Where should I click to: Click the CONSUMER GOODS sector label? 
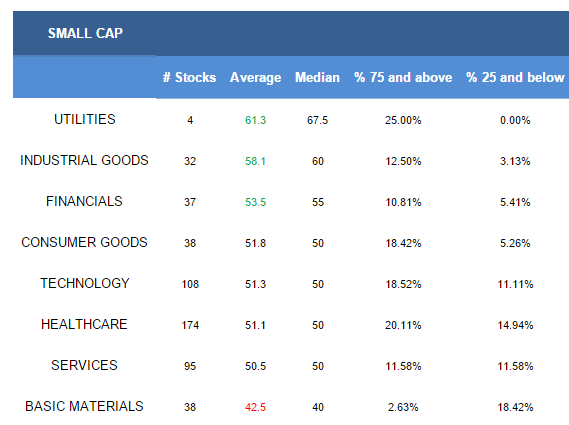click(x=84, y=242)
